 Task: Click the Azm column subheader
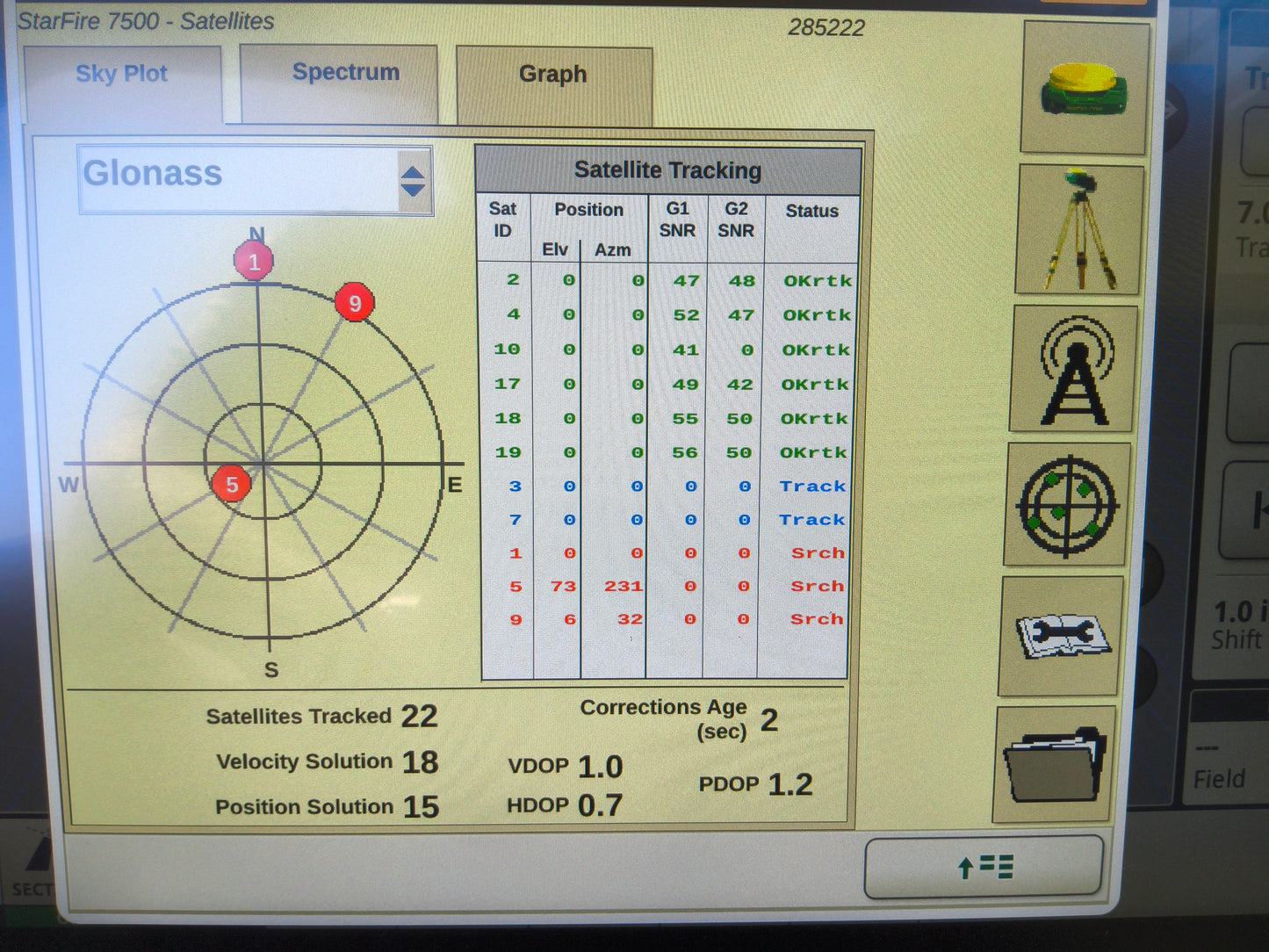[x=613, y=250]
